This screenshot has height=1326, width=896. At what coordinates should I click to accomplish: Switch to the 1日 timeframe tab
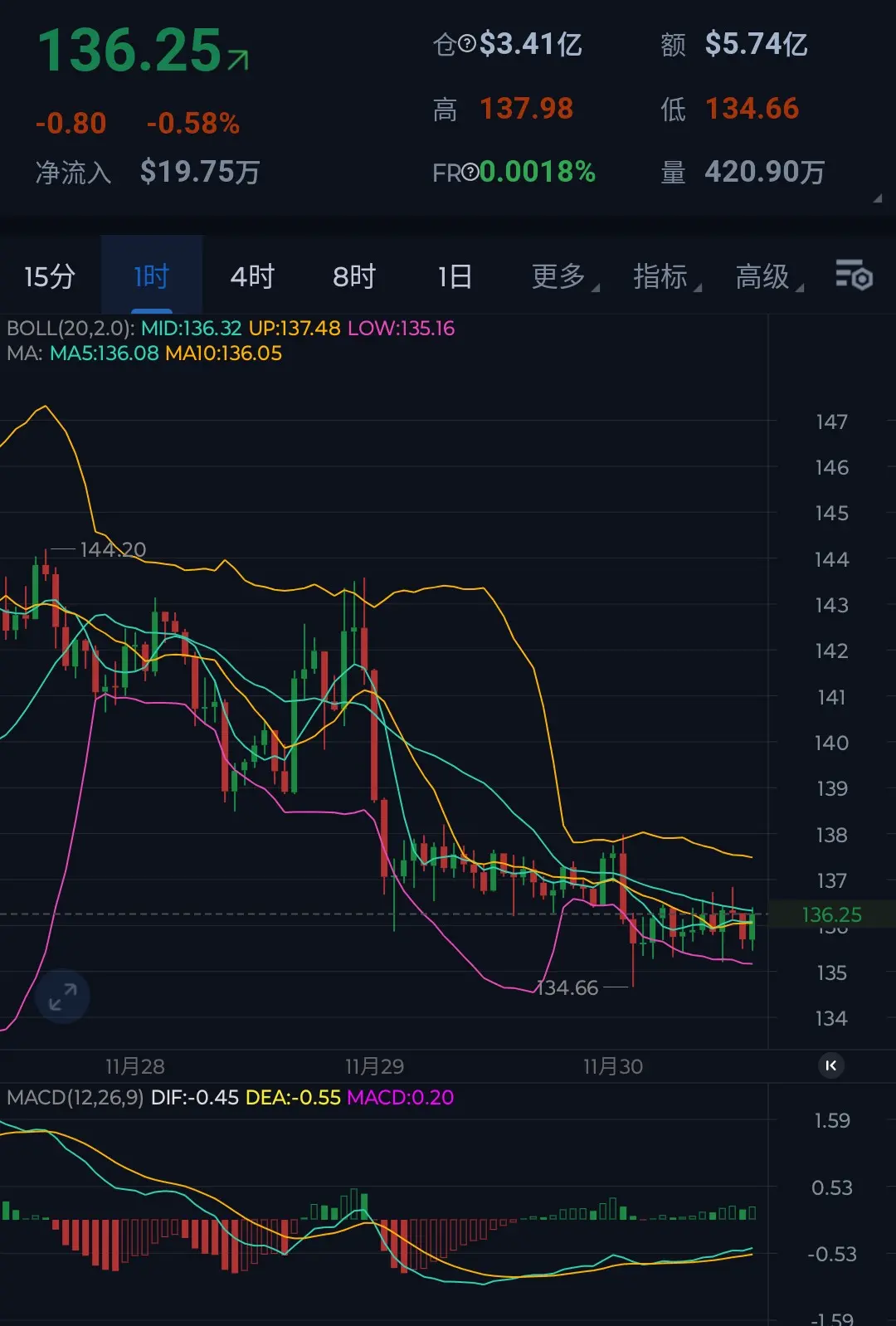pos(455,276)
